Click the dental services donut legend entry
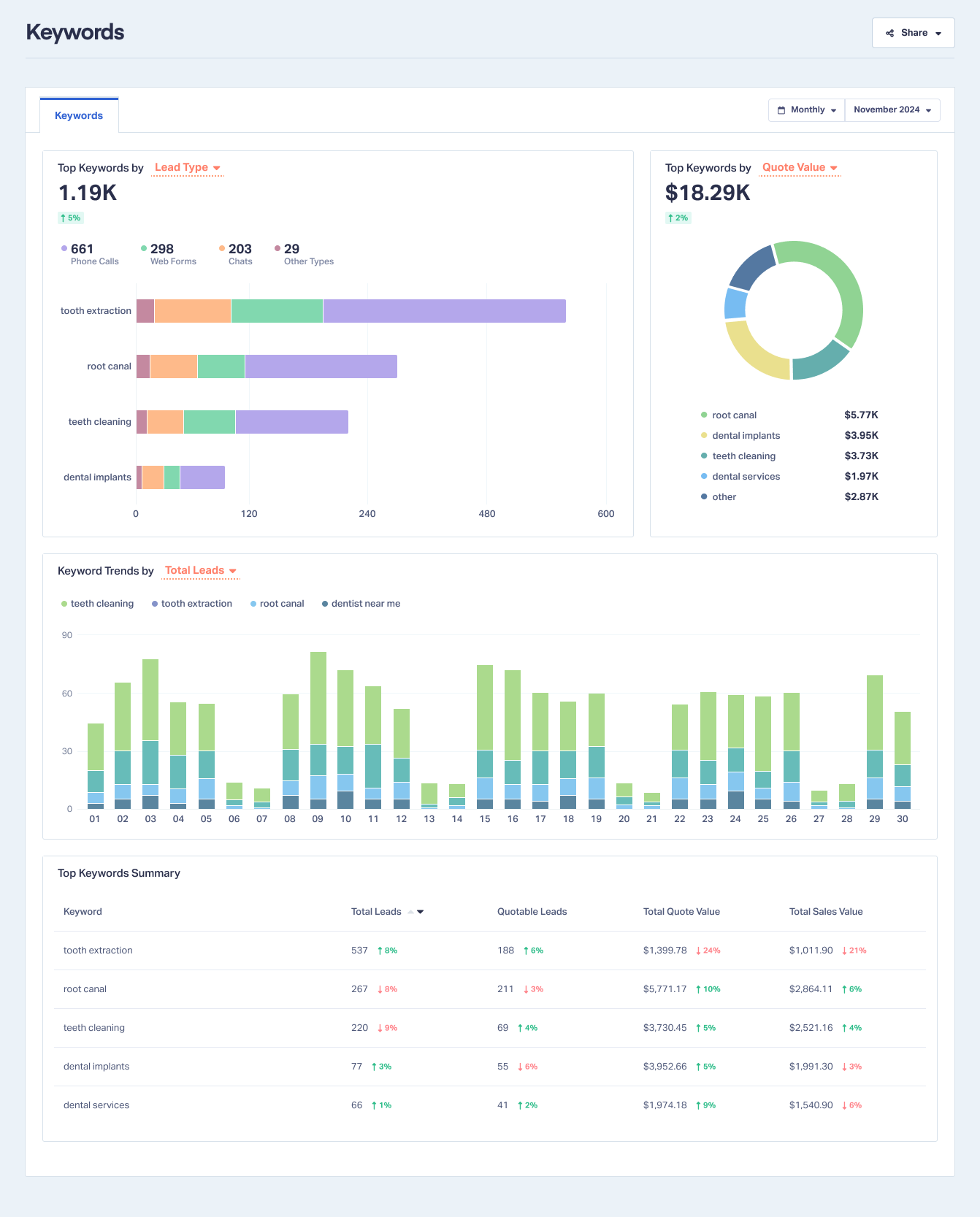980x1217 pixels. [789, 476]
